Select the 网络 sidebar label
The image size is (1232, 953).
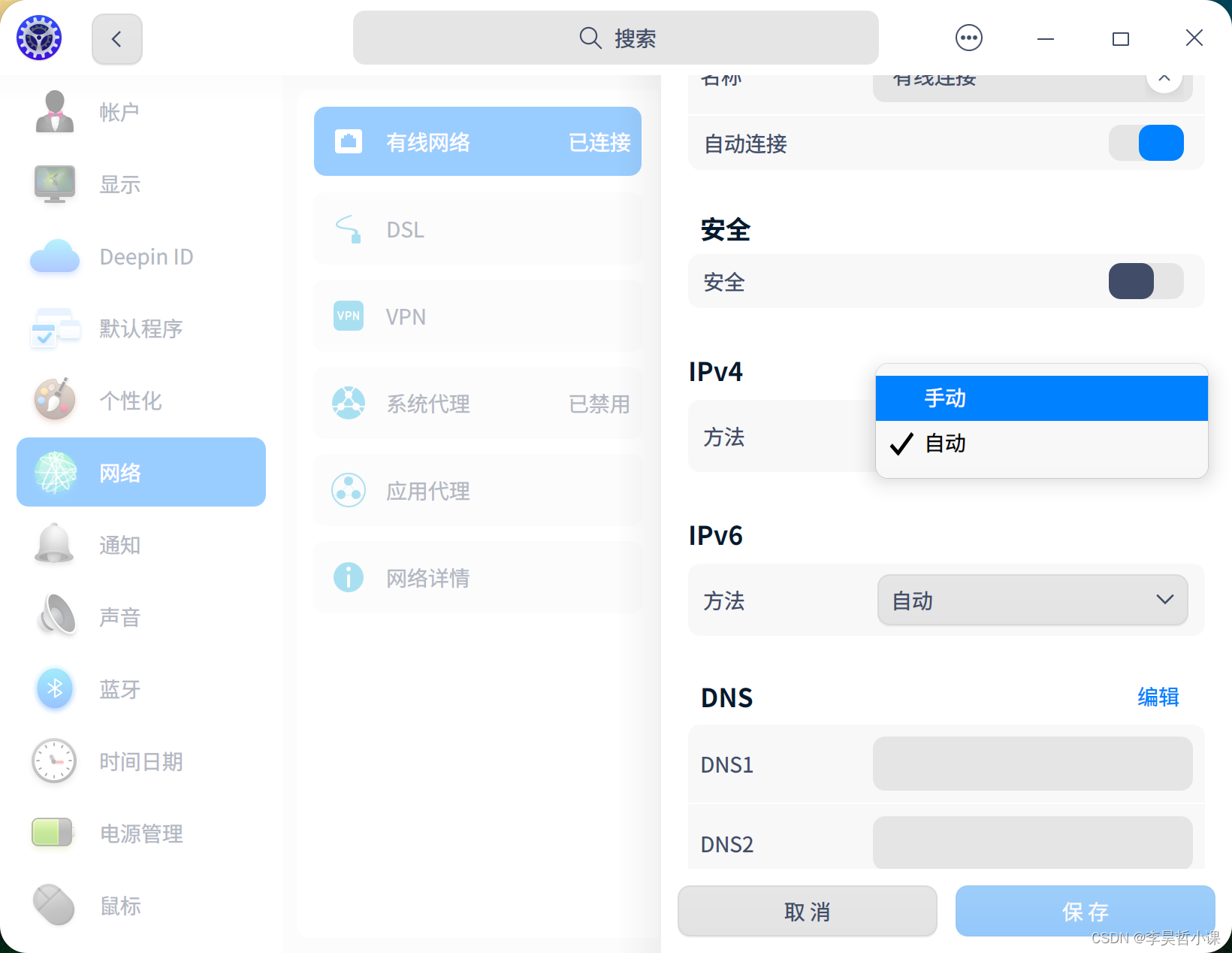[x=120, y=473]
